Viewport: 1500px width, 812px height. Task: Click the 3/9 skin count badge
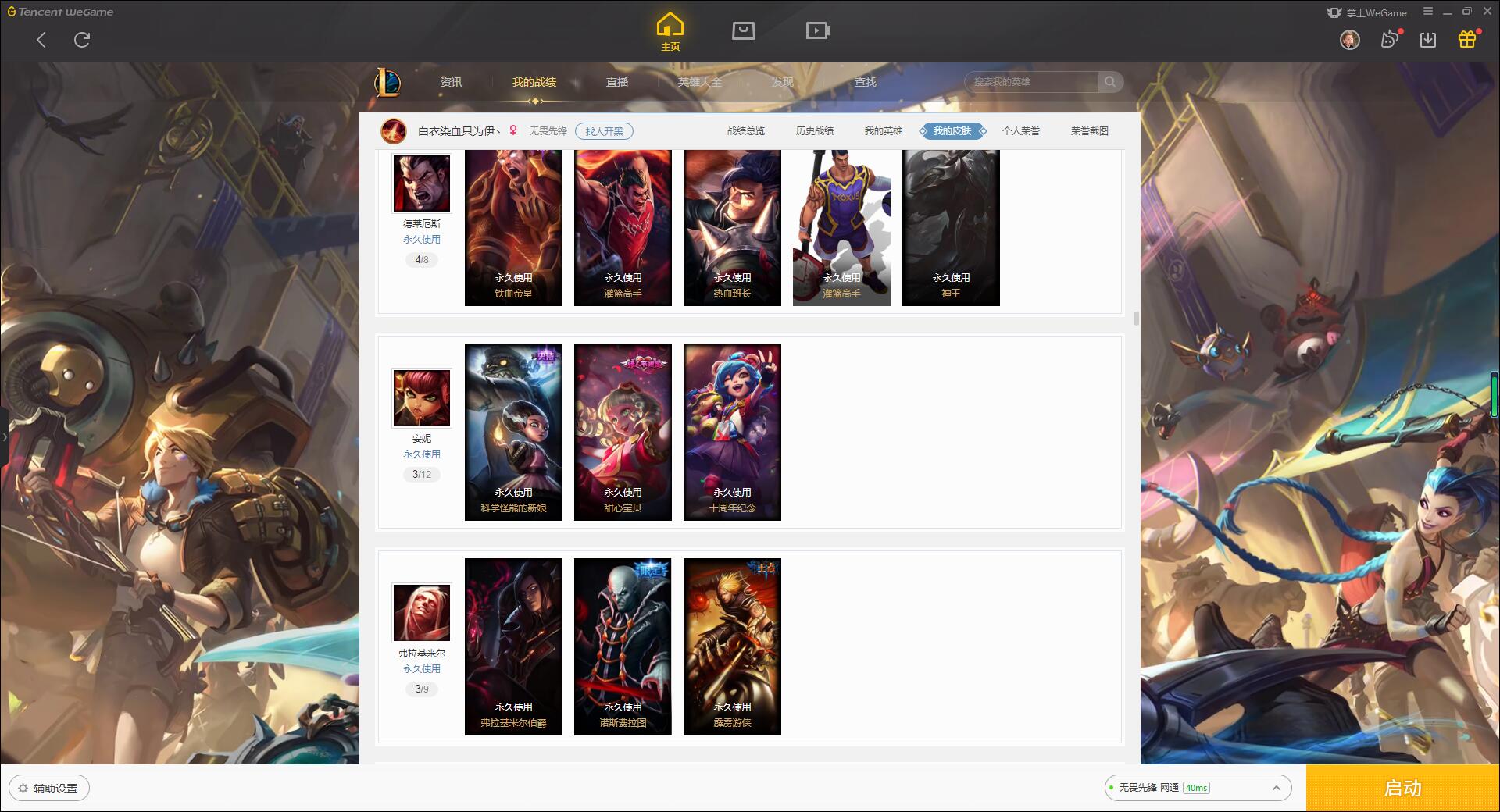pos(422,689)
